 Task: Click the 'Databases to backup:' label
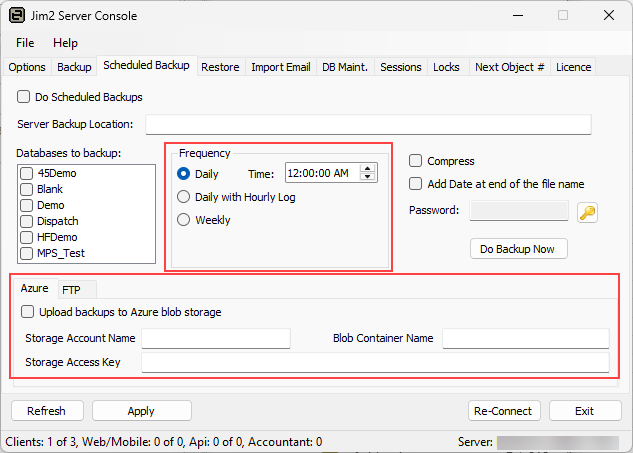point(69,153)
